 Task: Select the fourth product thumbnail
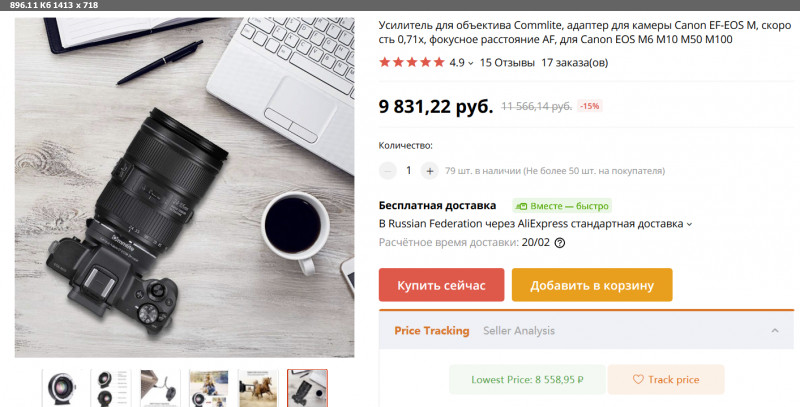[209, 387]
